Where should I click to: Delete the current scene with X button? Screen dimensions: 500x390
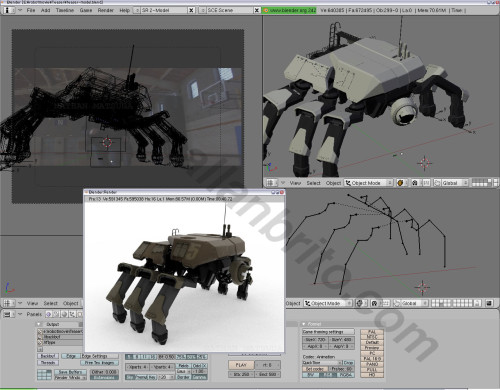tap(257, 10)
